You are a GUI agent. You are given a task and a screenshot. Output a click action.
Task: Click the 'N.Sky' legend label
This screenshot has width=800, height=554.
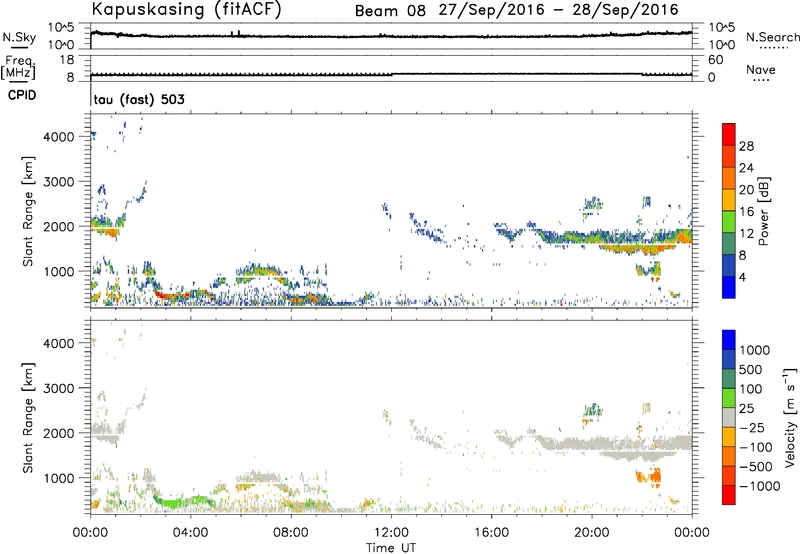19,37
